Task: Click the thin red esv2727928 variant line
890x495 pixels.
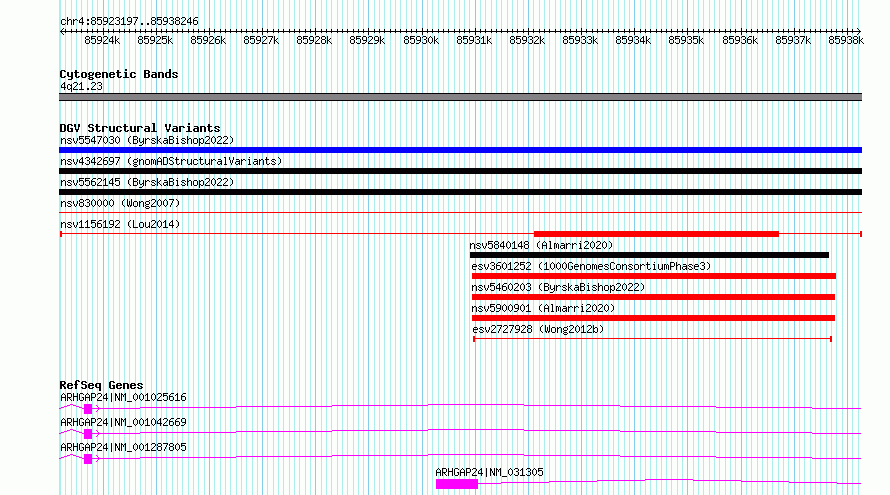Action: point(653,339)
